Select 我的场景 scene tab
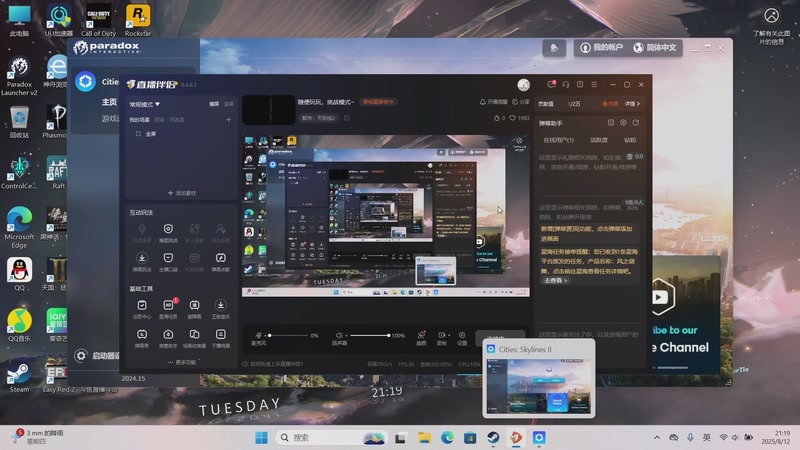 coord(139,120)
